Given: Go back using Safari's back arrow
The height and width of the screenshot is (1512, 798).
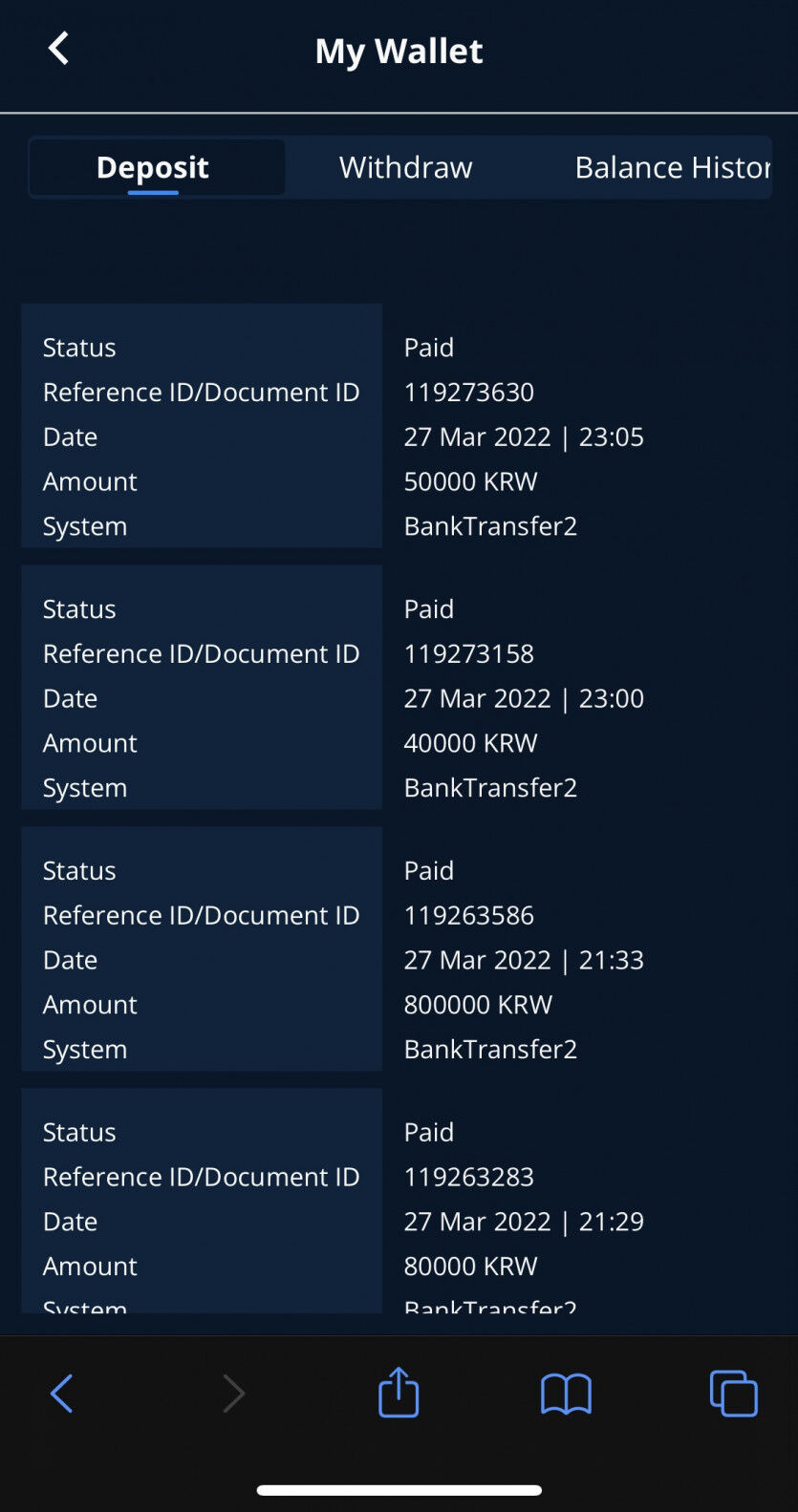Looking at the screenshot, I should pyautogui.click(x=61, y=1394).
